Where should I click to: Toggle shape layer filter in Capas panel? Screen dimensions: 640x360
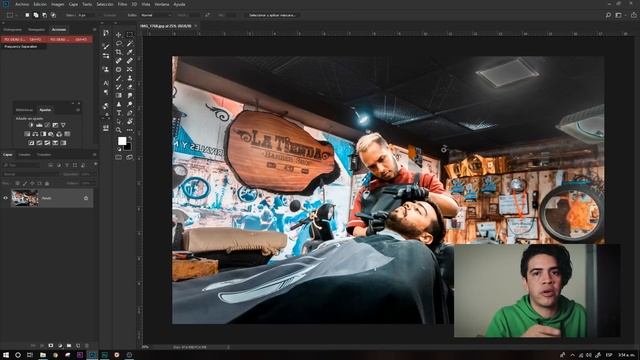(75, 165)
